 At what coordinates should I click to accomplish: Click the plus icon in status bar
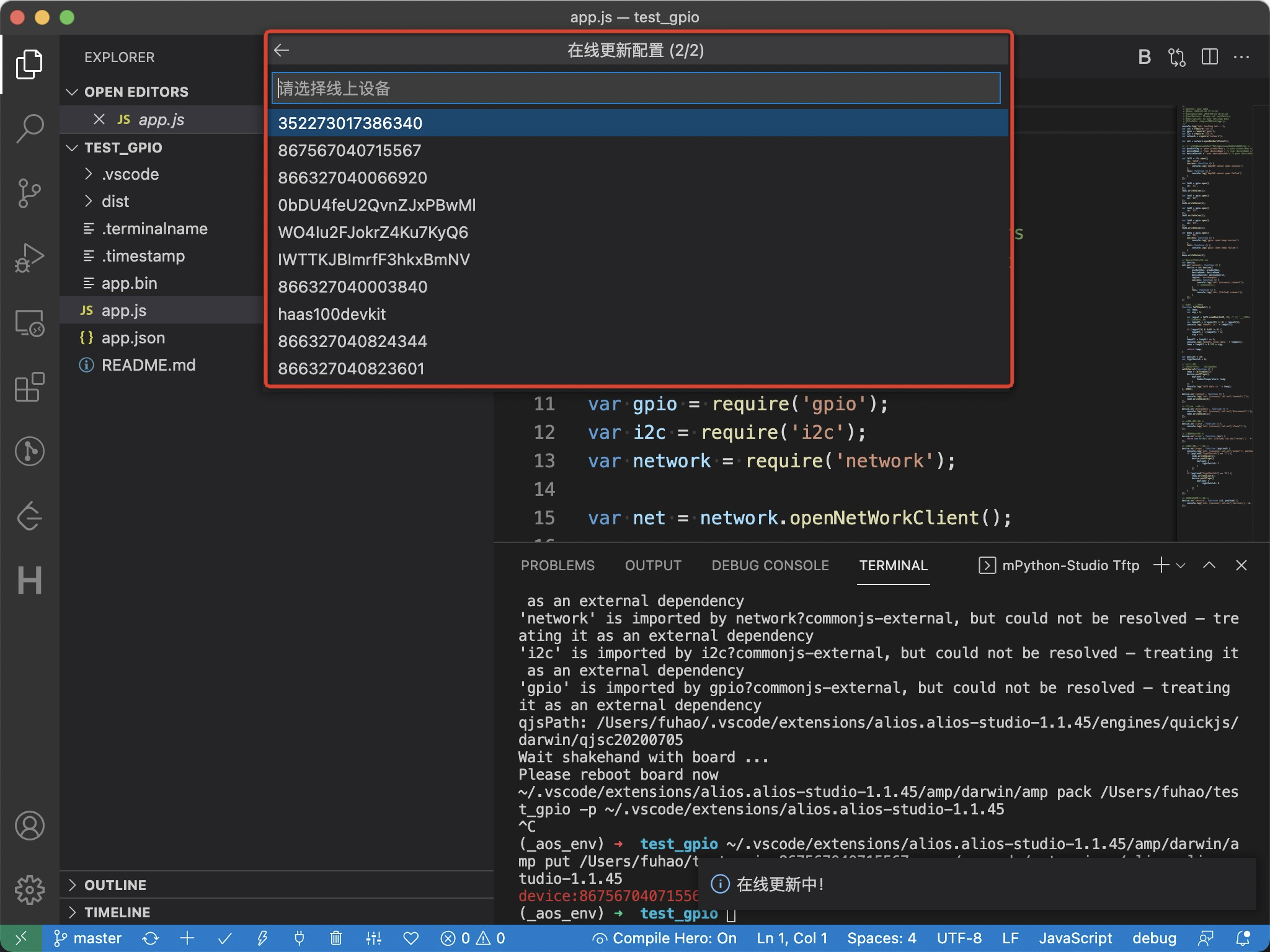[187, 938]
